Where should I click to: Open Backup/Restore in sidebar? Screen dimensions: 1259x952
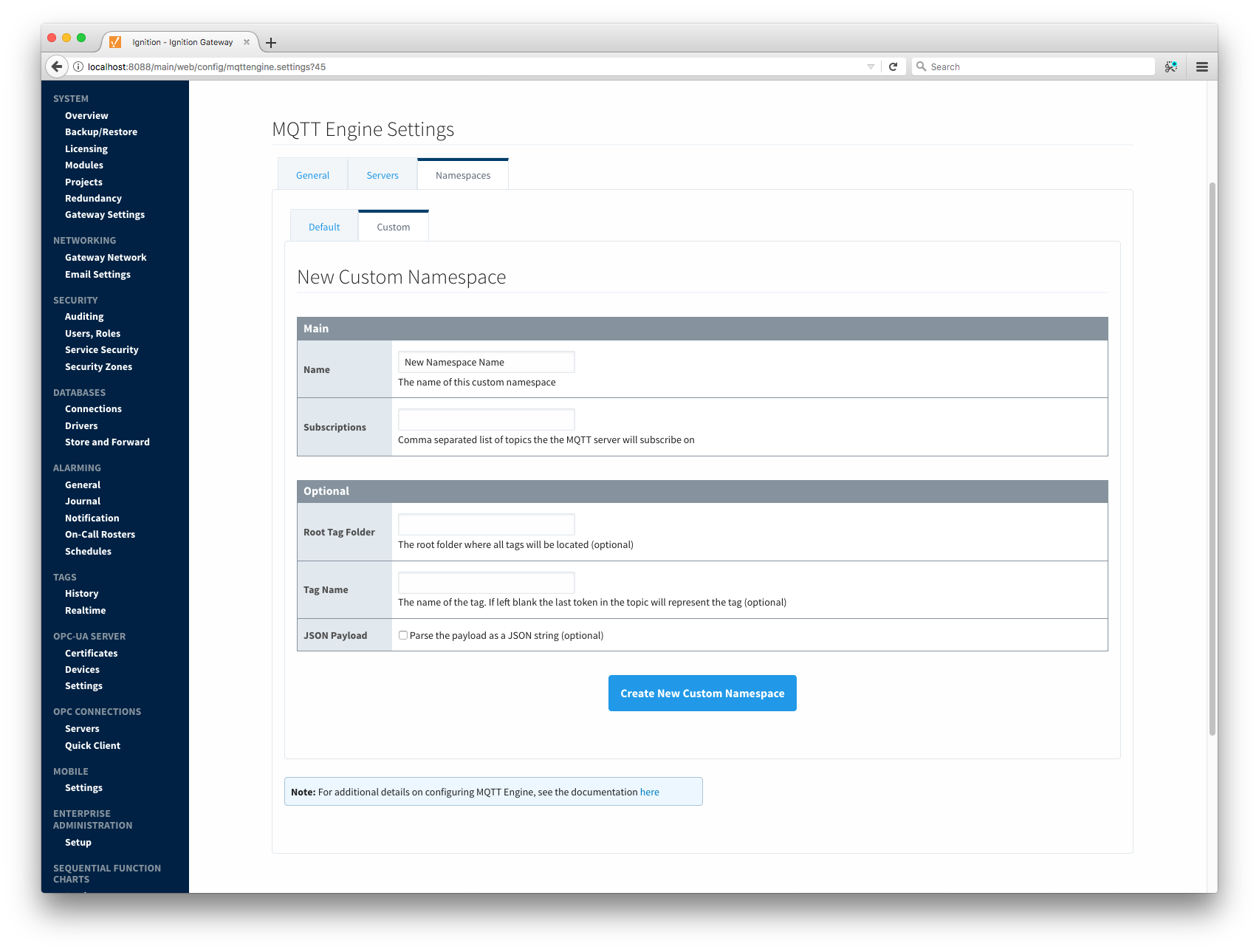tap(101, 132)
